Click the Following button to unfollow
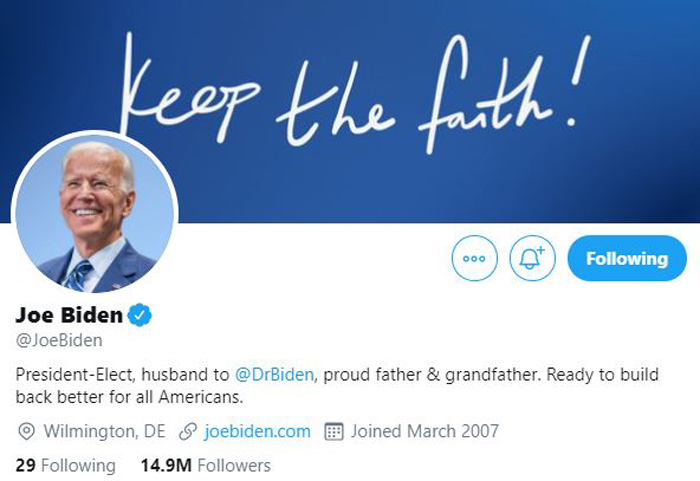This screenshot has height=481, width=700. point(626,259)
